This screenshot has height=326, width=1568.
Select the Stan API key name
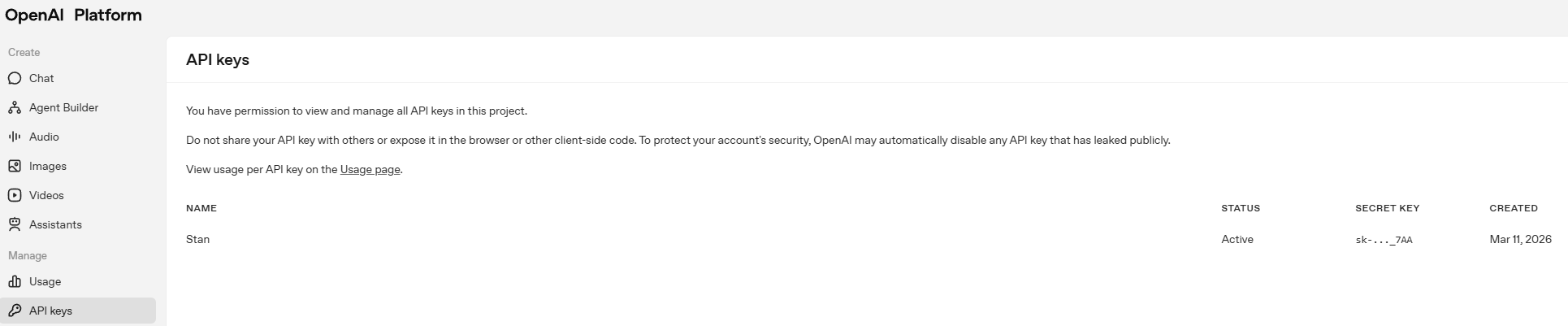click(197, 239)
